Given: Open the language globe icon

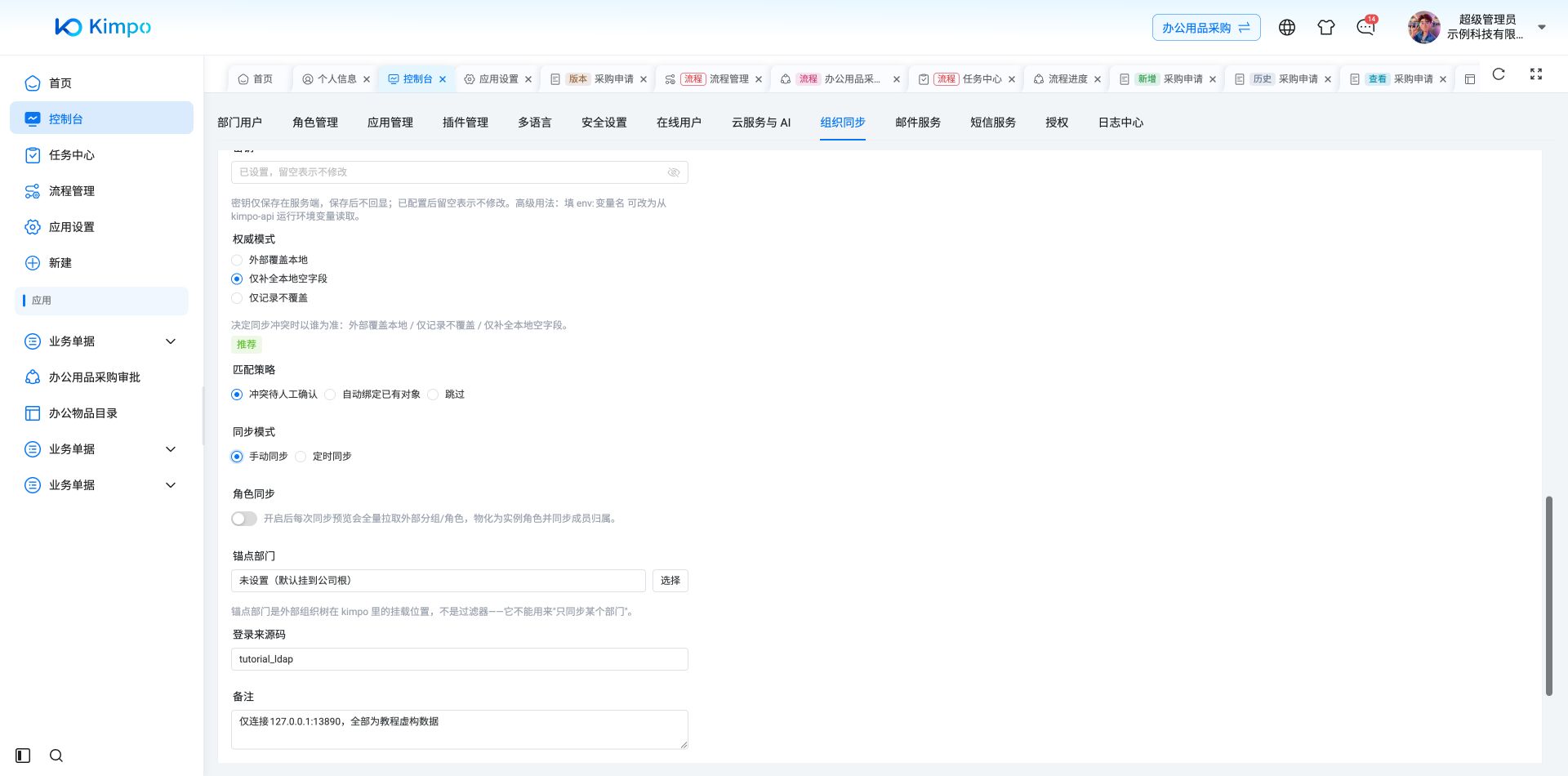Looking at the screenshot, I should point(1287,27).
